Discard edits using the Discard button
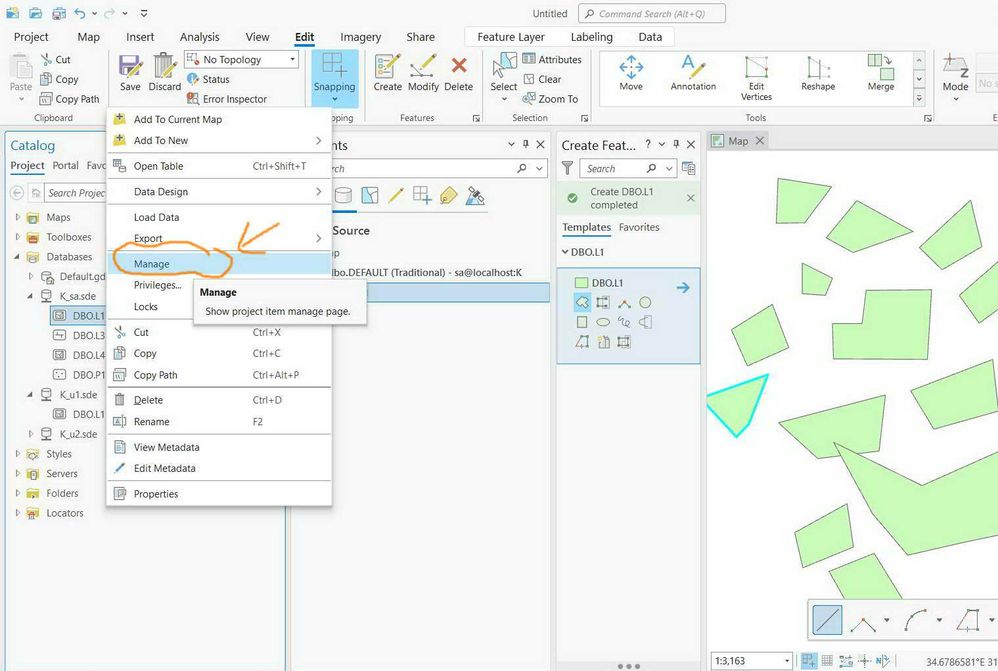The image size is (998, 671). pyautogui.click(x=164, y=73)
